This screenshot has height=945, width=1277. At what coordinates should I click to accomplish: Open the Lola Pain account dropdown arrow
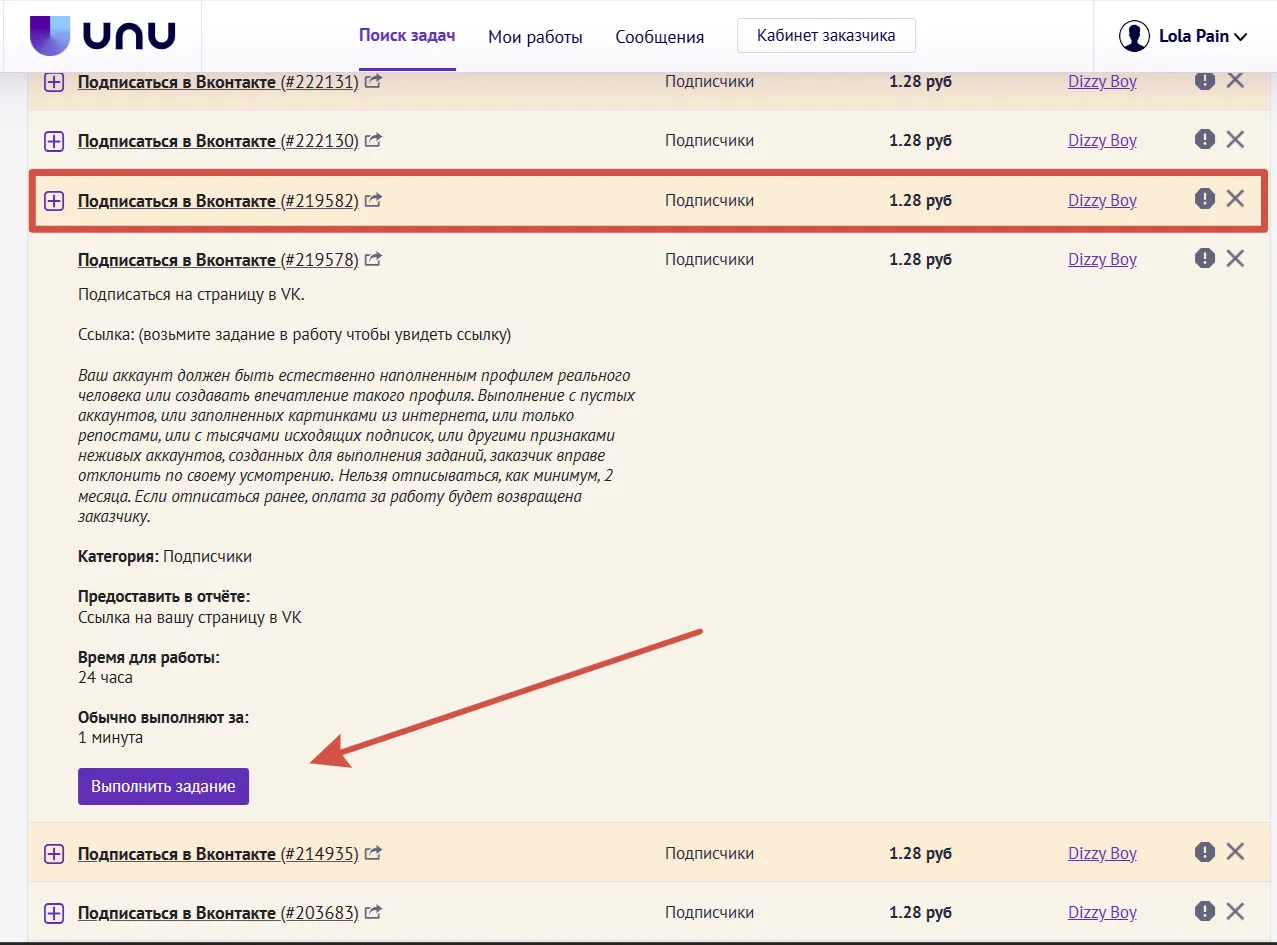pos(1241,37)
